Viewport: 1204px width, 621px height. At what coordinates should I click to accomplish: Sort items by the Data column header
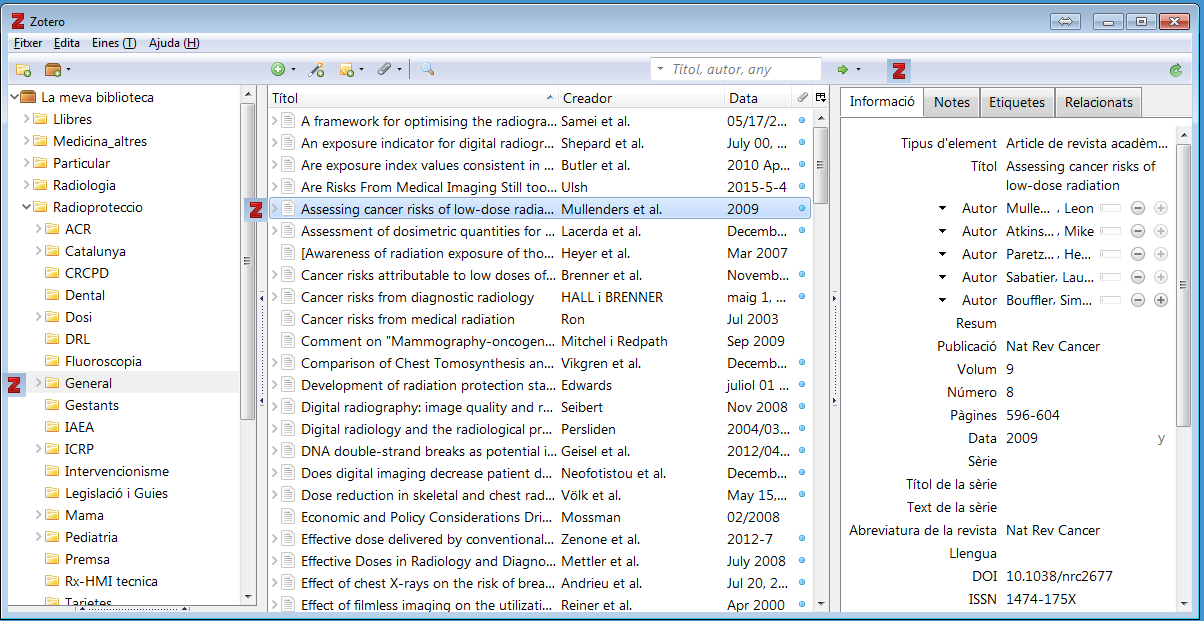point(759,98)
